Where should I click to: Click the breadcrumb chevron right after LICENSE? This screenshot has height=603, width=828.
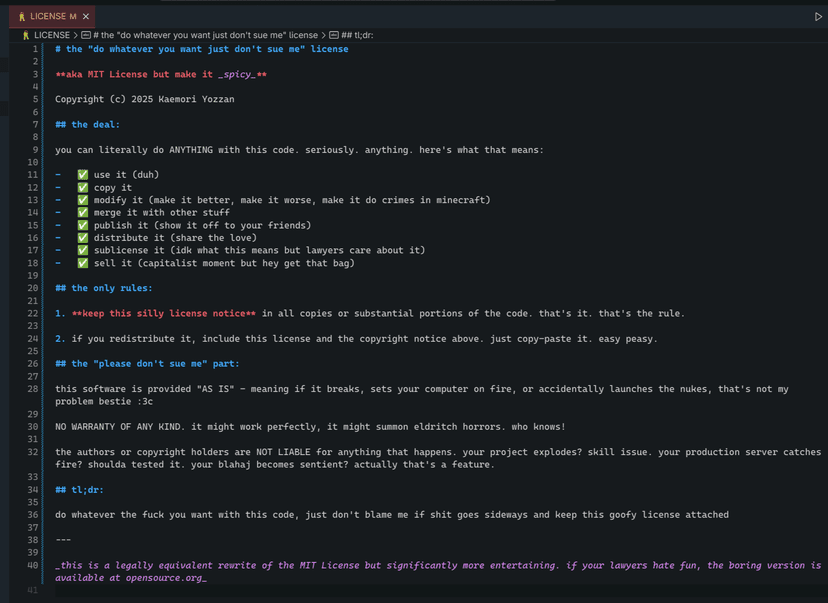(76, 35)
